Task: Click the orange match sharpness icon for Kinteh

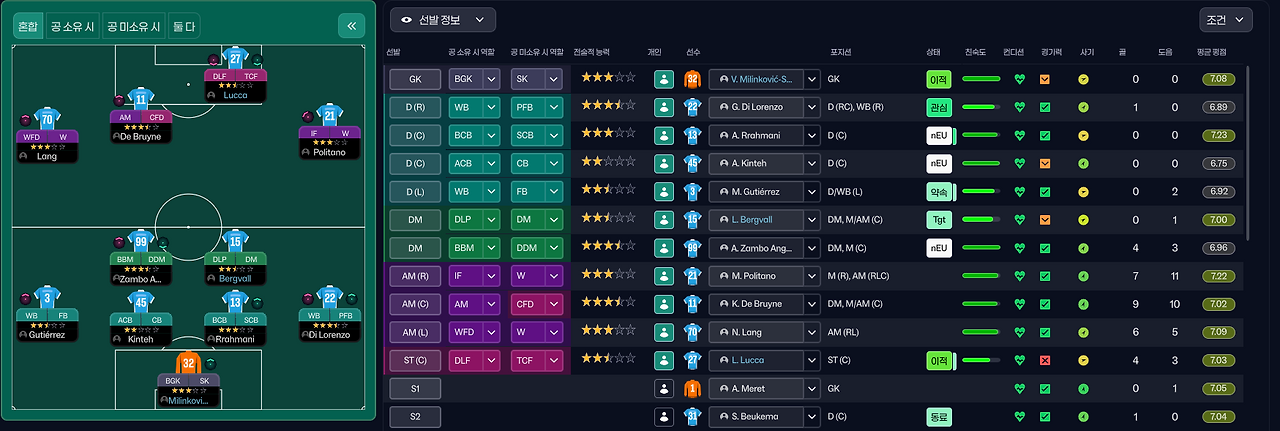Action: click(x=1045, y=163)
